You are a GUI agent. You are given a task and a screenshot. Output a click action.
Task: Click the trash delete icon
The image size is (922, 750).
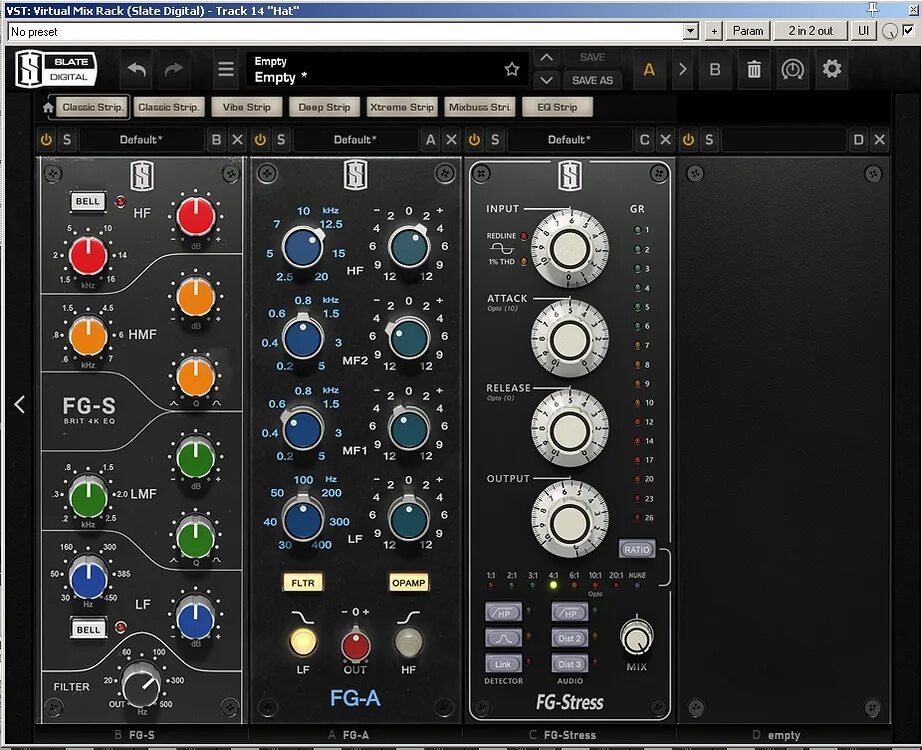pos(754,69)
